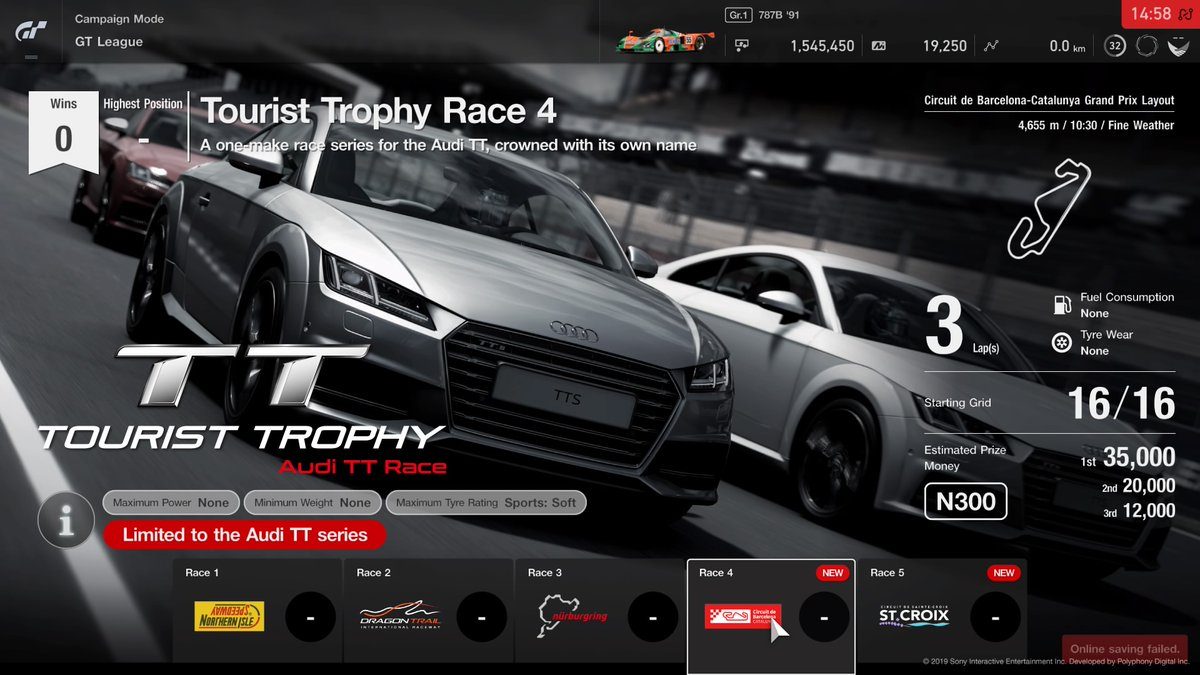Click the Race 1 result circle
The height and width of the screenshot is (675, 1200).
(x=310, y=618)
